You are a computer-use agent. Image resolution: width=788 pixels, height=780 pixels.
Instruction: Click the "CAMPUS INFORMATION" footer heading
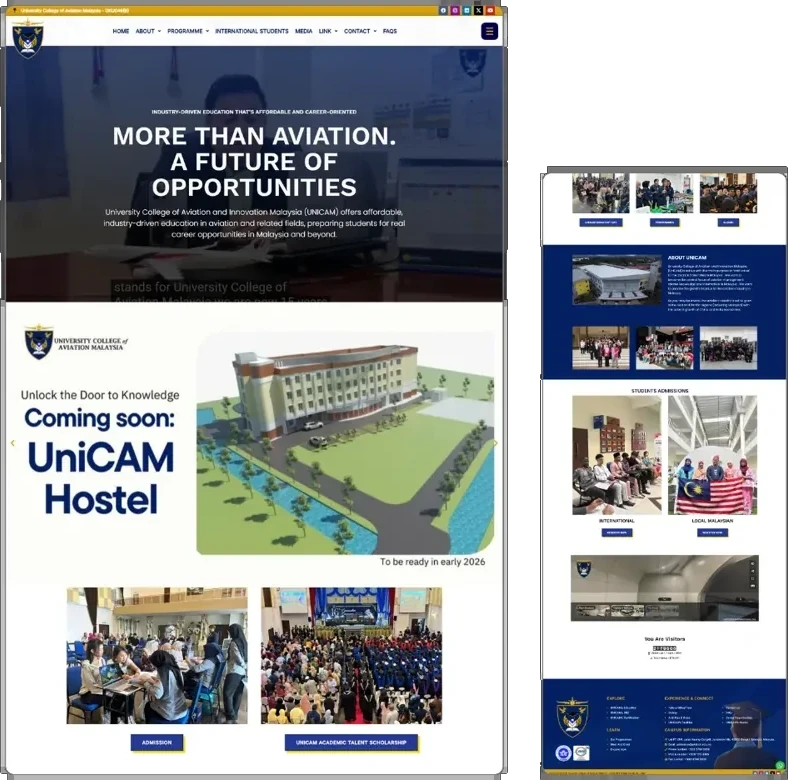687,730
